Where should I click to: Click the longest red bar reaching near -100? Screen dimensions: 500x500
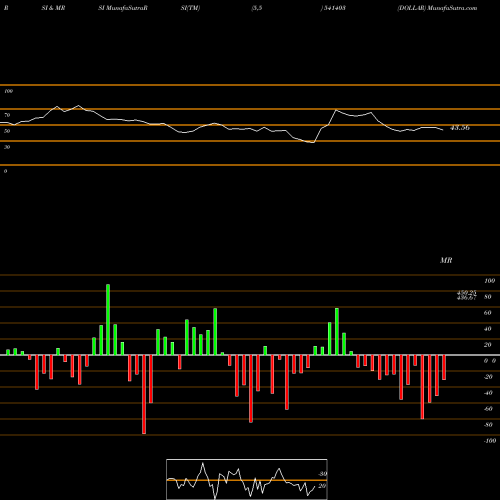tap(144, 394)
